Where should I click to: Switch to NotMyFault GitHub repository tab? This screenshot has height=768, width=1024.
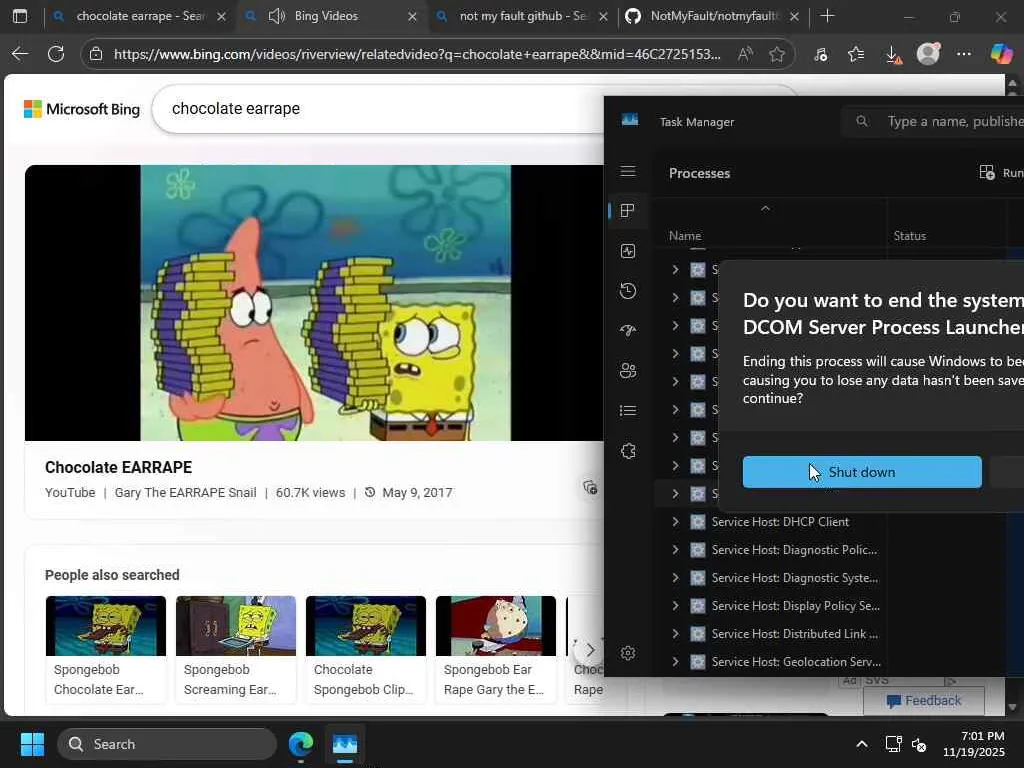click(x=713, y=16)
